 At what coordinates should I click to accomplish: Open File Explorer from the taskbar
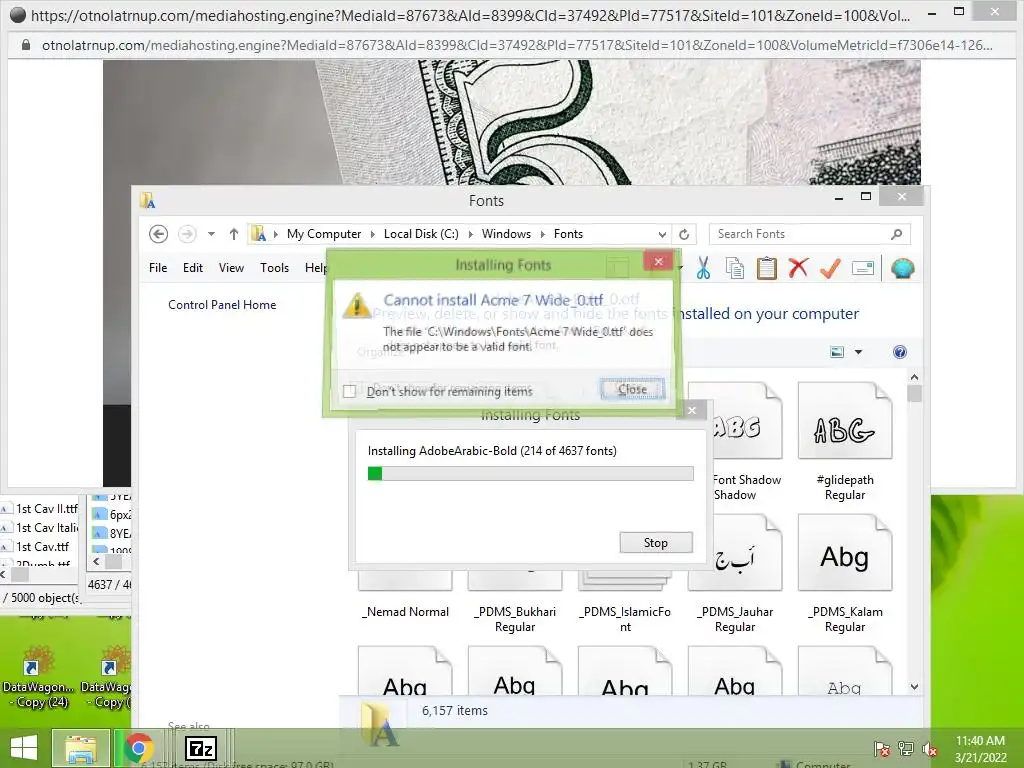tap(81, 748)
